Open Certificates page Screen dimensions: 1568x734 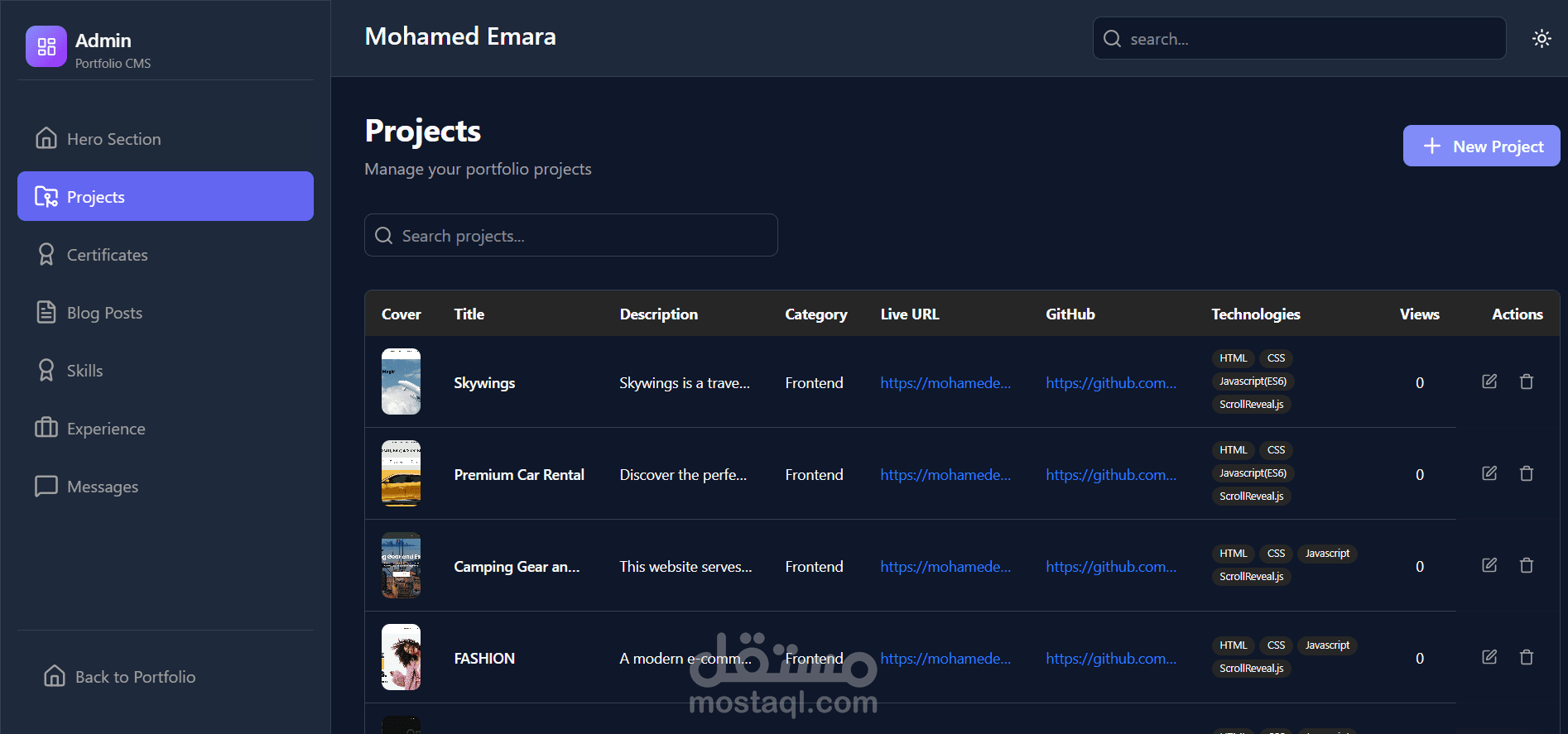coord(166,254)
